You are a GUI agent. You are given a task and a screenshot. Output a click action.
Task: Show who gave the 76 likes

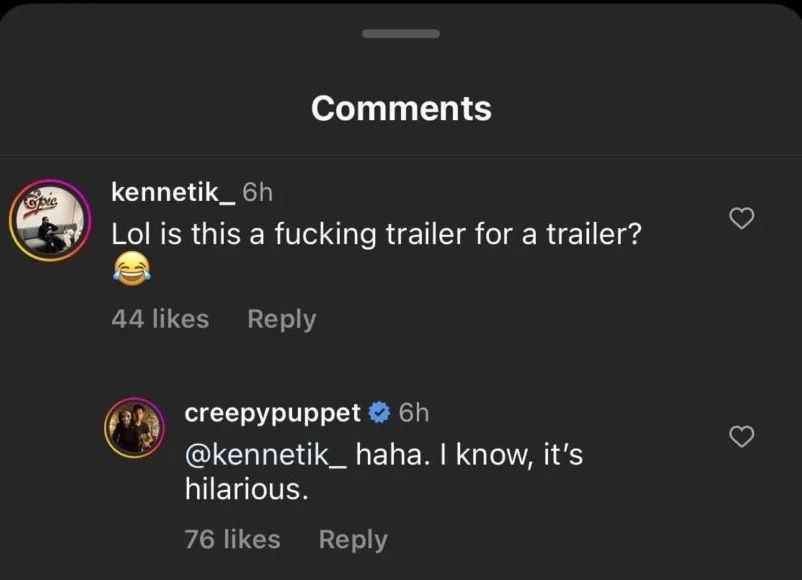click(232, 539)
